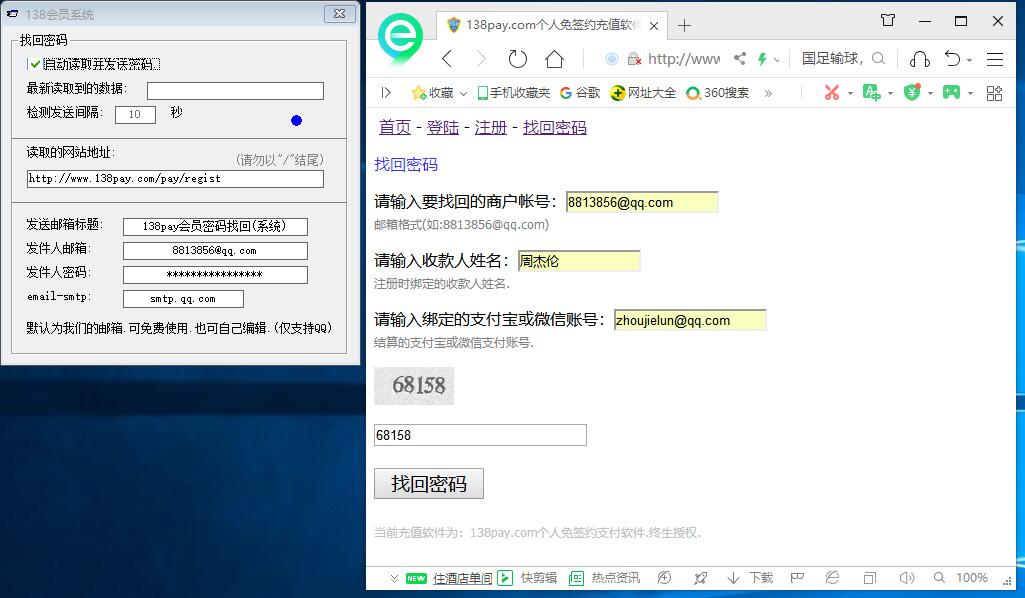Expand the status bar double-chevron on the left
1025x598 pixels.
(394, 578)
